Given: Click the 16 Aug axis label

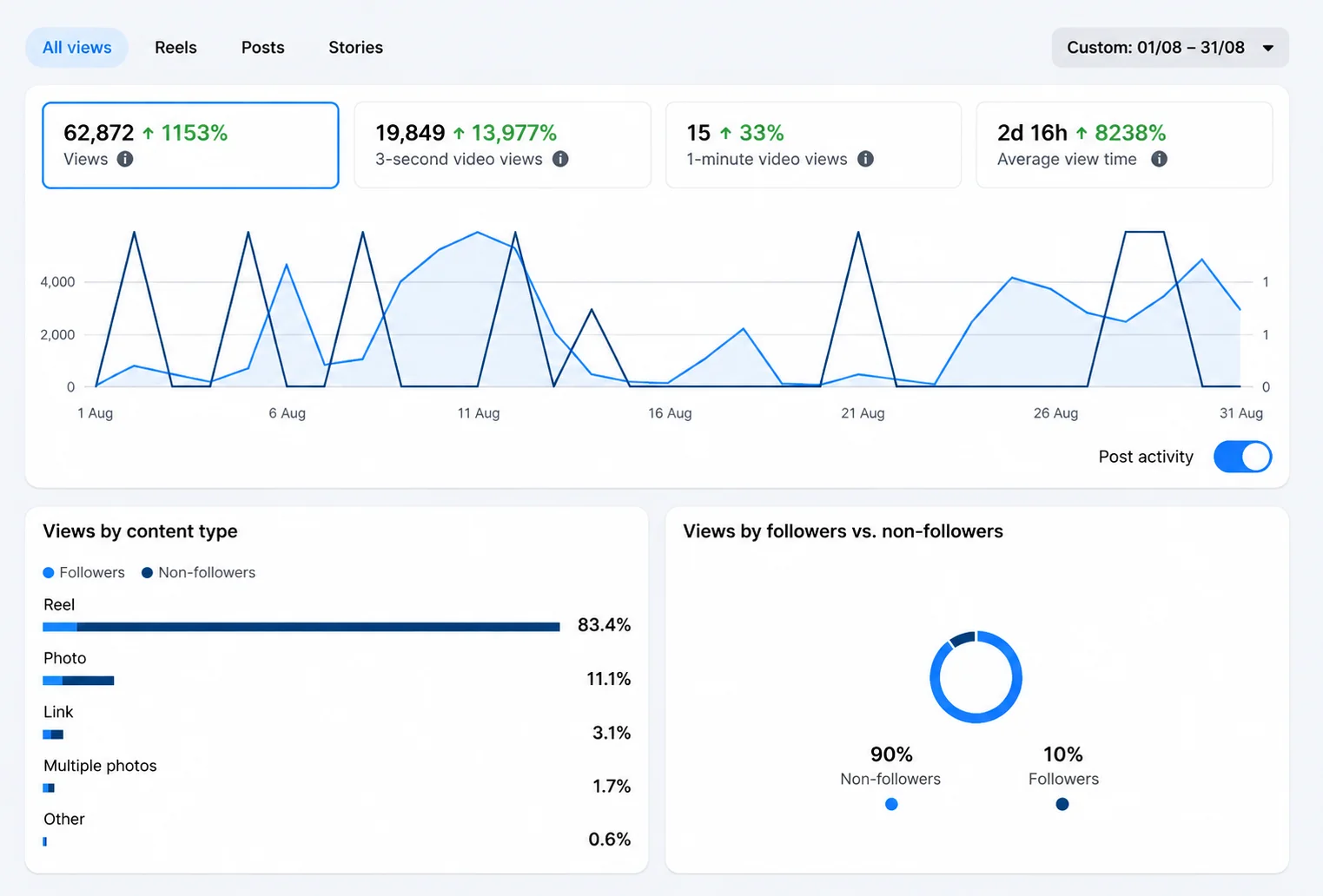Looking at the screenshot, I should pos(670,413).
